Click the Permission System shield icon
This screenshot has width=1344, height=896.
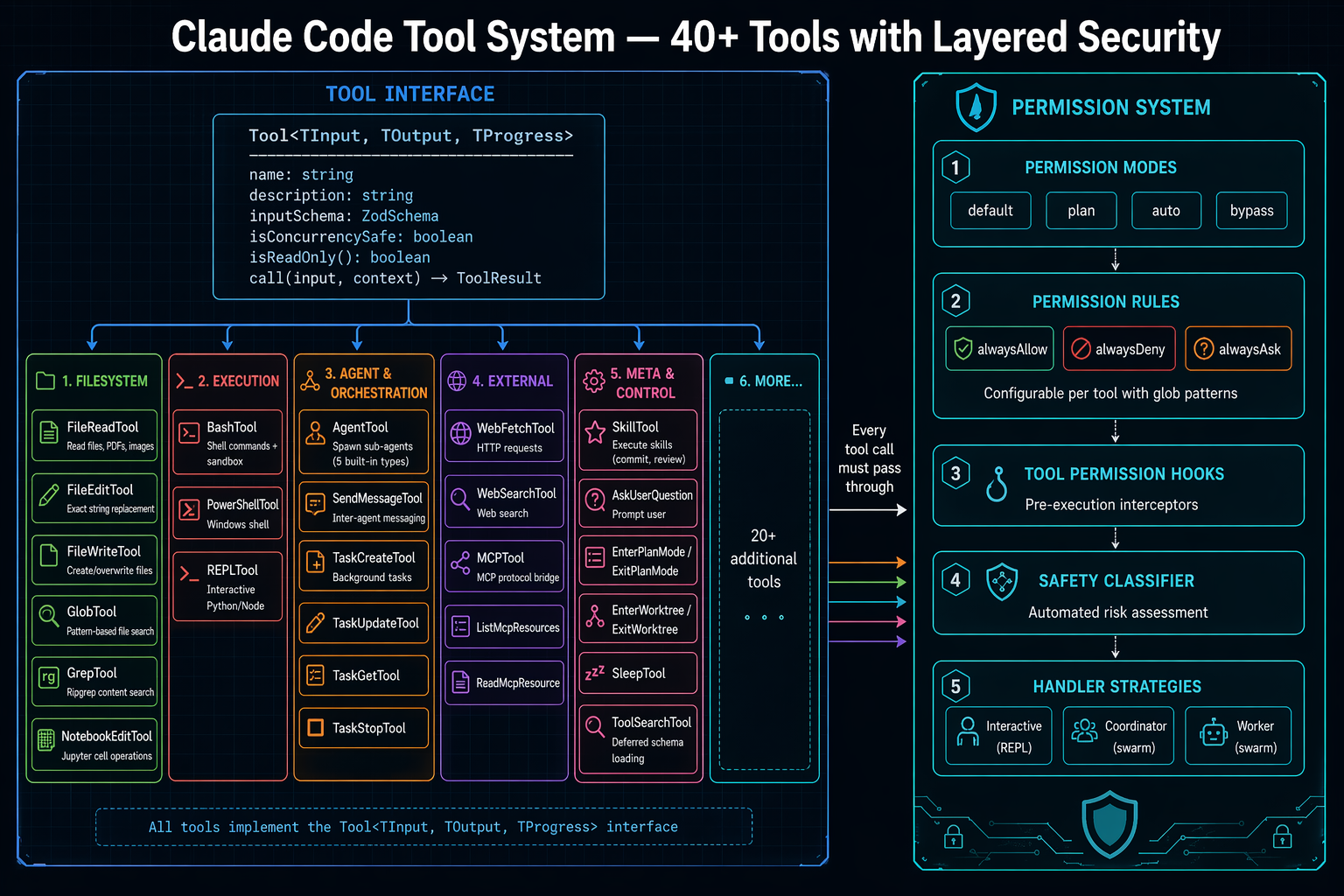pyautogui.click(x=976, y=107)
